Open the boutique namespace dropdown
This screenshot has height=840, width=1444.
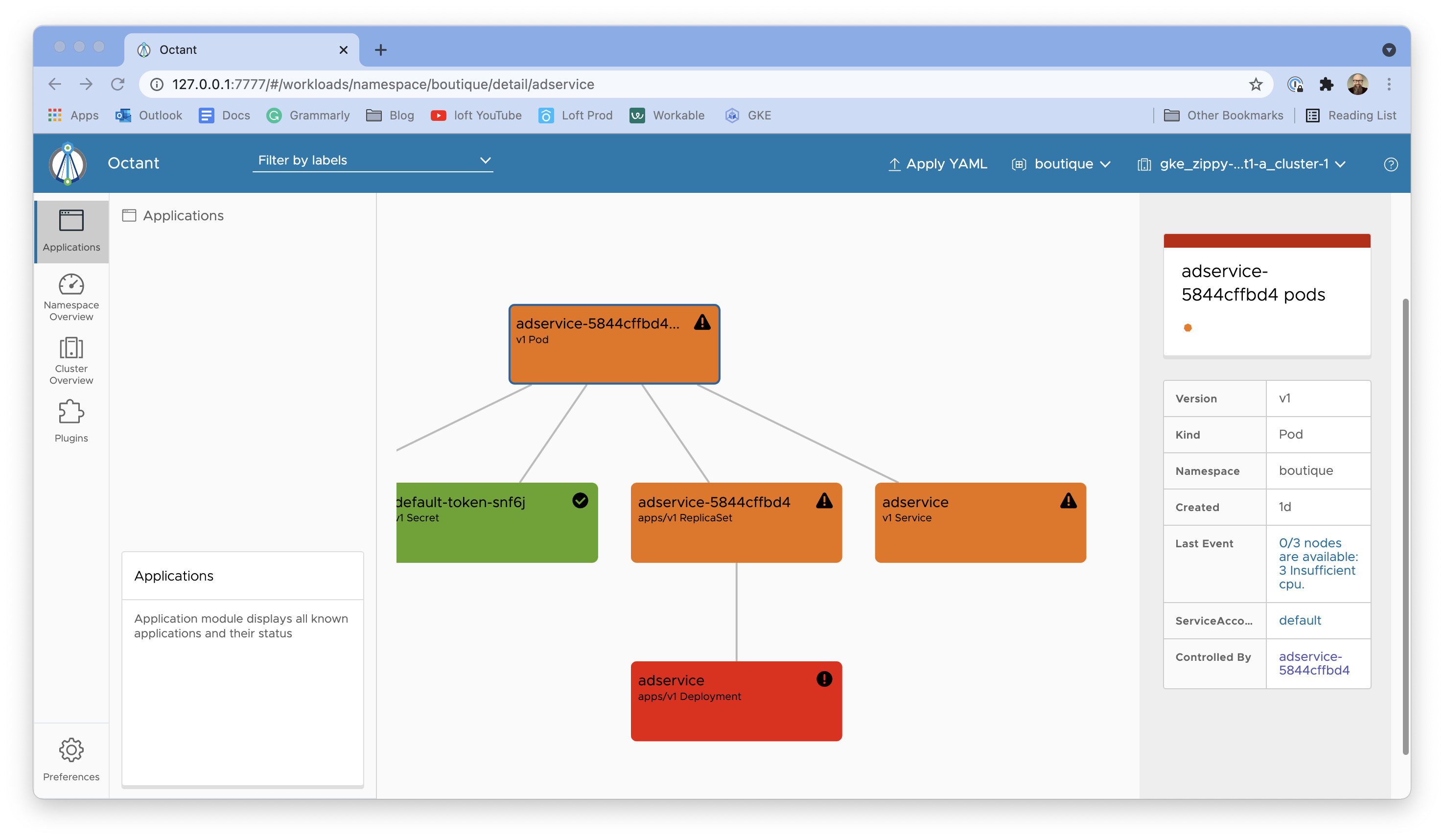click(x=1062, y=164)
